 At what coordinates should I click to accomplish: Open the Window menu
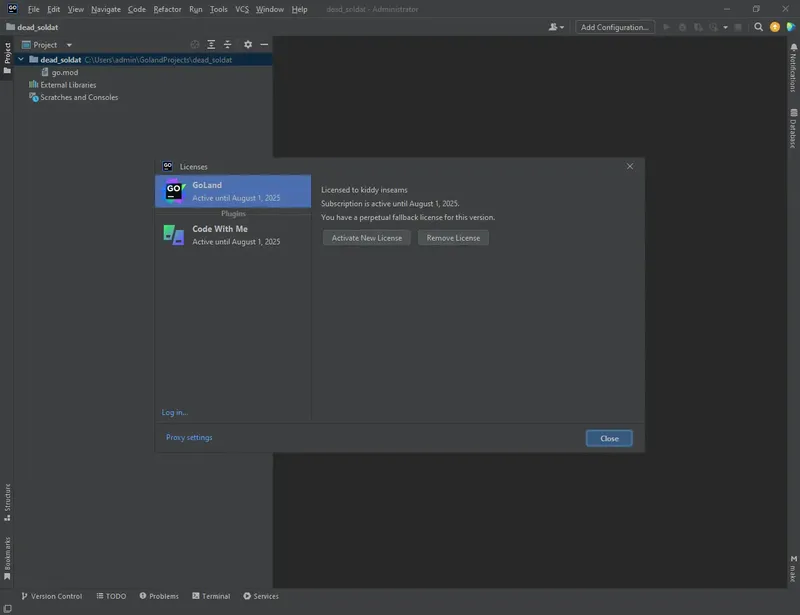point(269,9)
